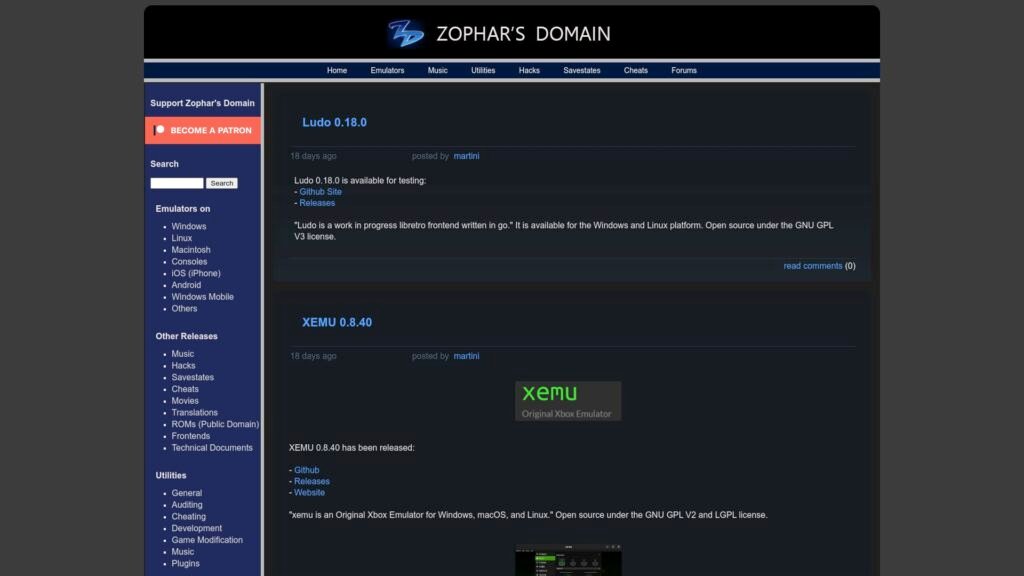This screenshot has width=1024, height=576.
Task: Open Linux emulators list
Action: point(182,238)
